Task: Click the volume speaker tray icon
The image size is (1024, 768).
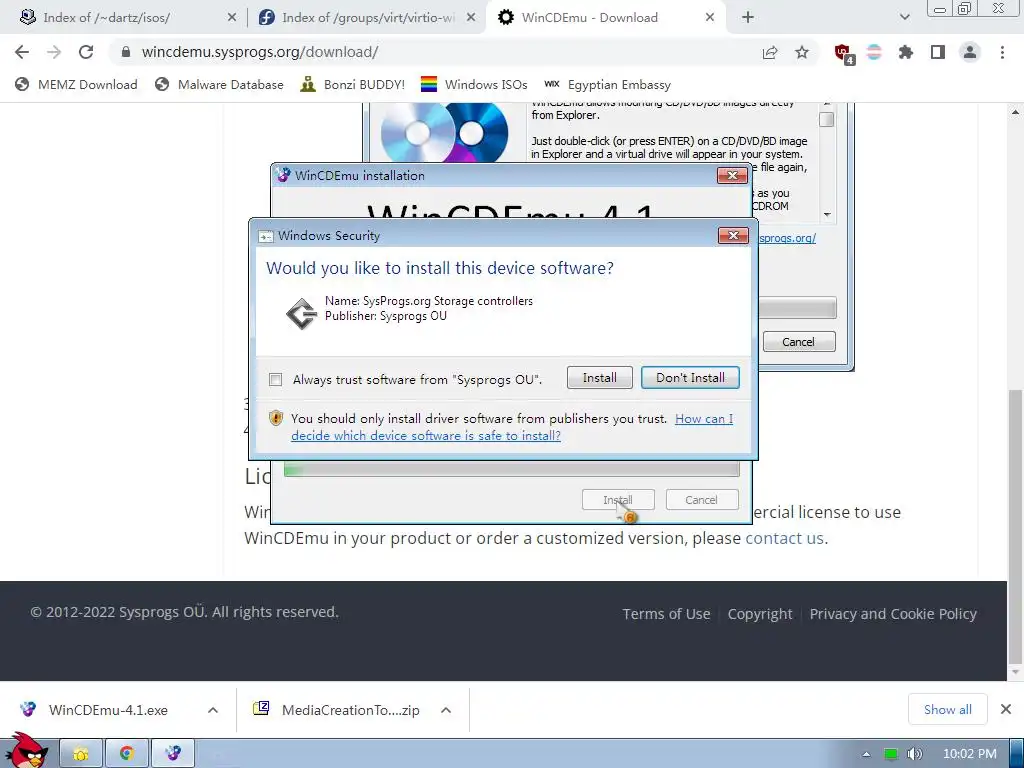Action: [915, 754]
